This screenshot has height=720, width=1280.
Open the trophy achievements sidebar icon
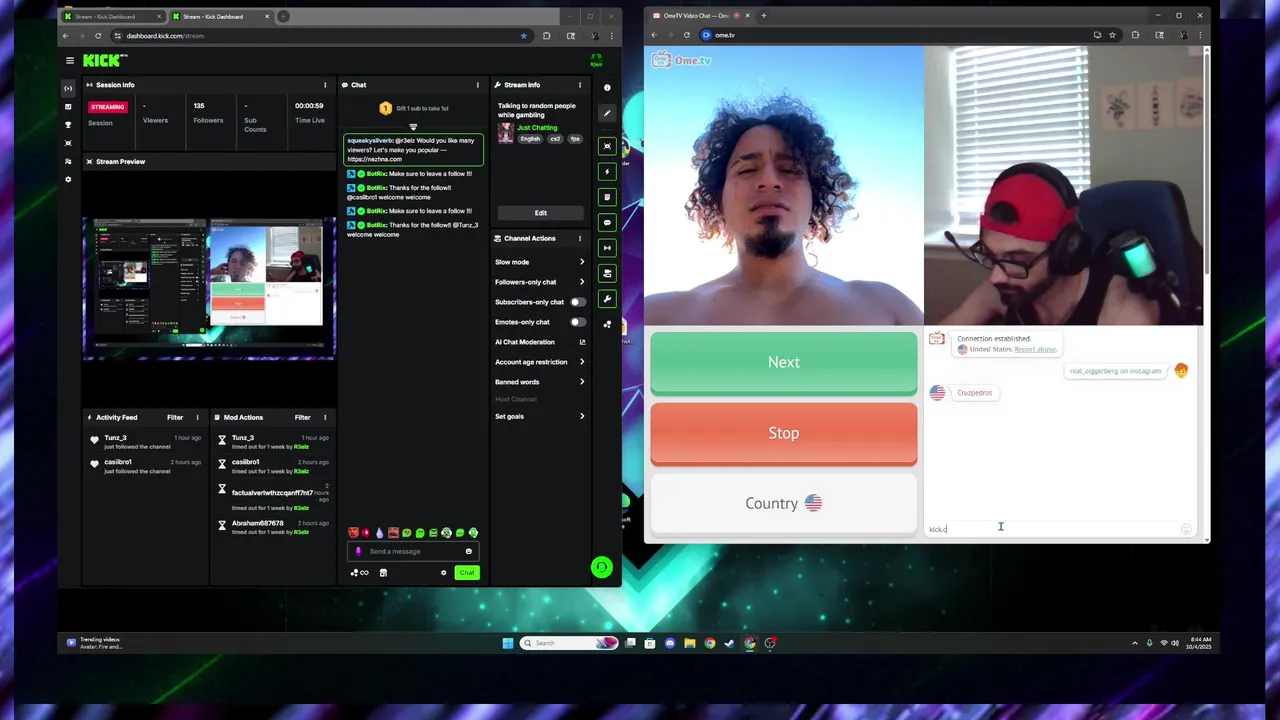click(x=68, y=125)
